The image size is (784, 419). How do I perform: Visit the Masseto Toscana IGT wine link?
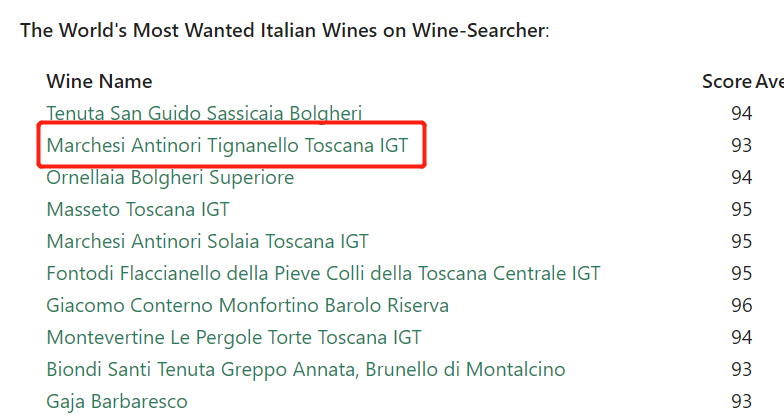138,210
